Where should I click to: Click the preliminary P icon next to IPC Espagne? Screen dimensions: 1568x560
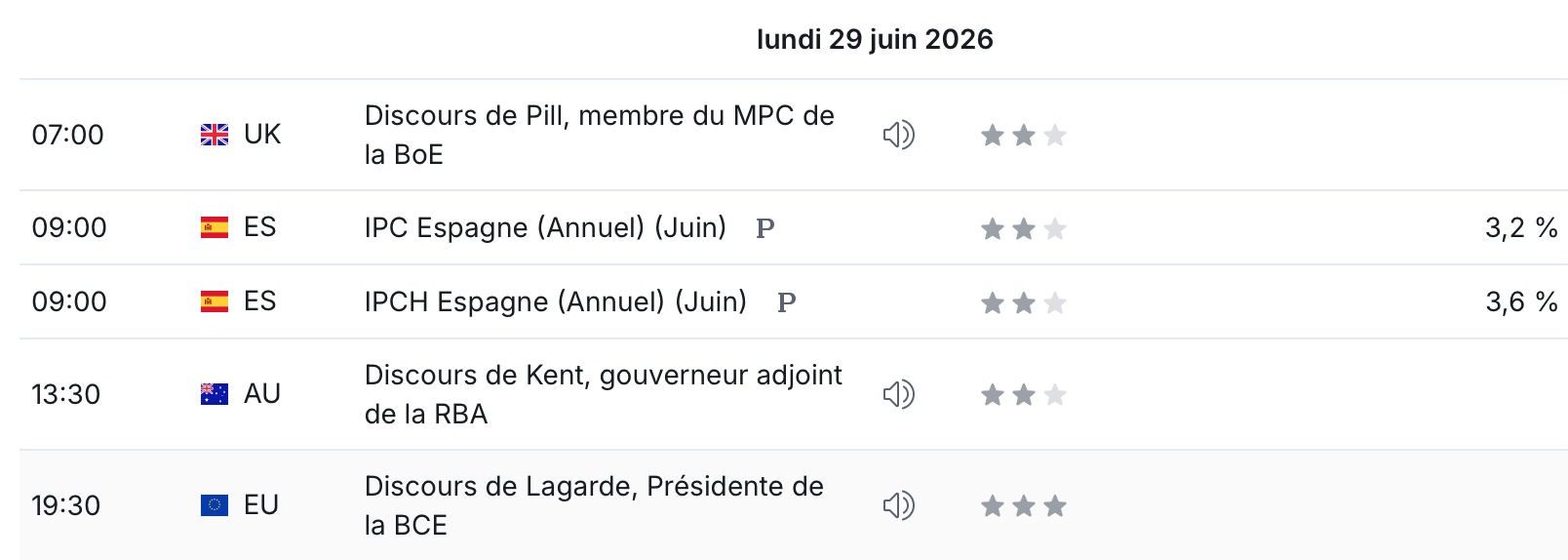point(765,228)
